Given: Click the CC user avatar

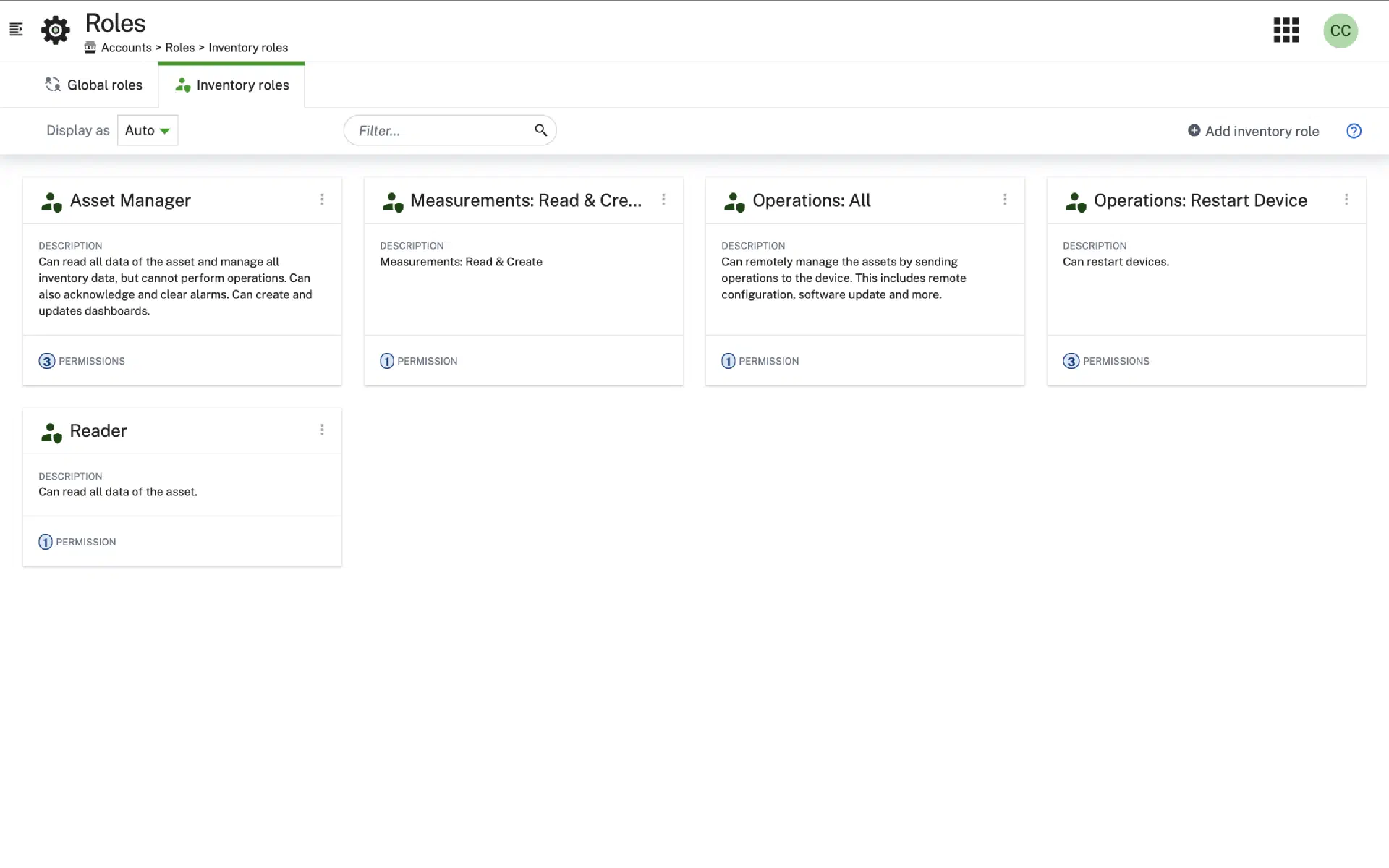Looking at the screenshot, I should coord(1340,30).
